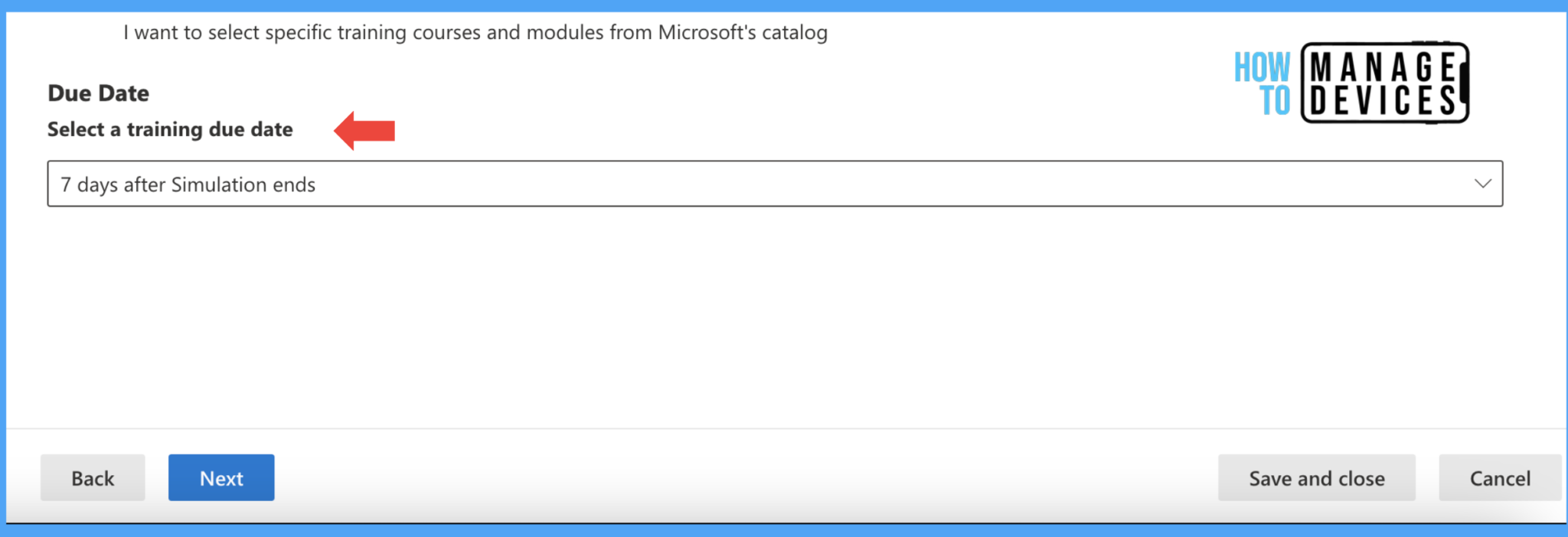Click the word 'Simulation' in the dropdown field
Screen dimensions: 1568x537
[x=219, y=184]
